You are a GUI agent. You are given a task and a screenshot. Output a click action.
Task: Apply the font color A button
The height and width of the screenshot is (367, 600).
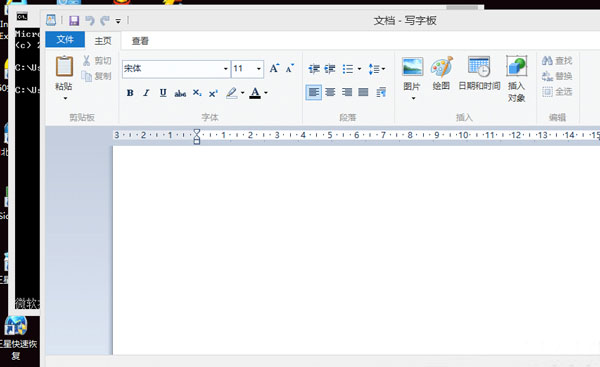(x=255, y=93)
